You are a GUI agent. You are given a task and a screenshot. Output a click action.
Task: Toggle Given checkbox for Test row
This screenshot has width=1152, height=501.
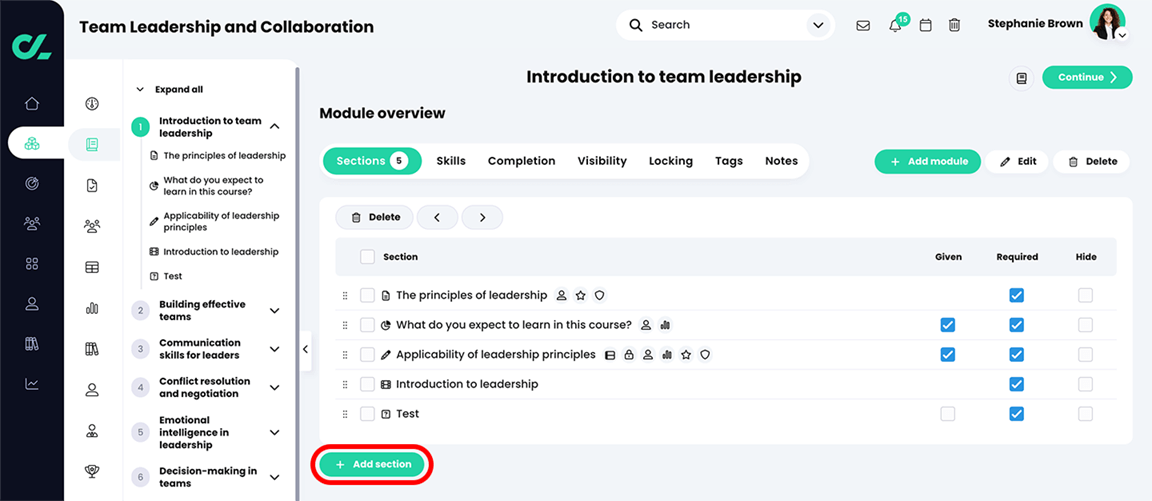pyautogui.click(x=947, y=414)
